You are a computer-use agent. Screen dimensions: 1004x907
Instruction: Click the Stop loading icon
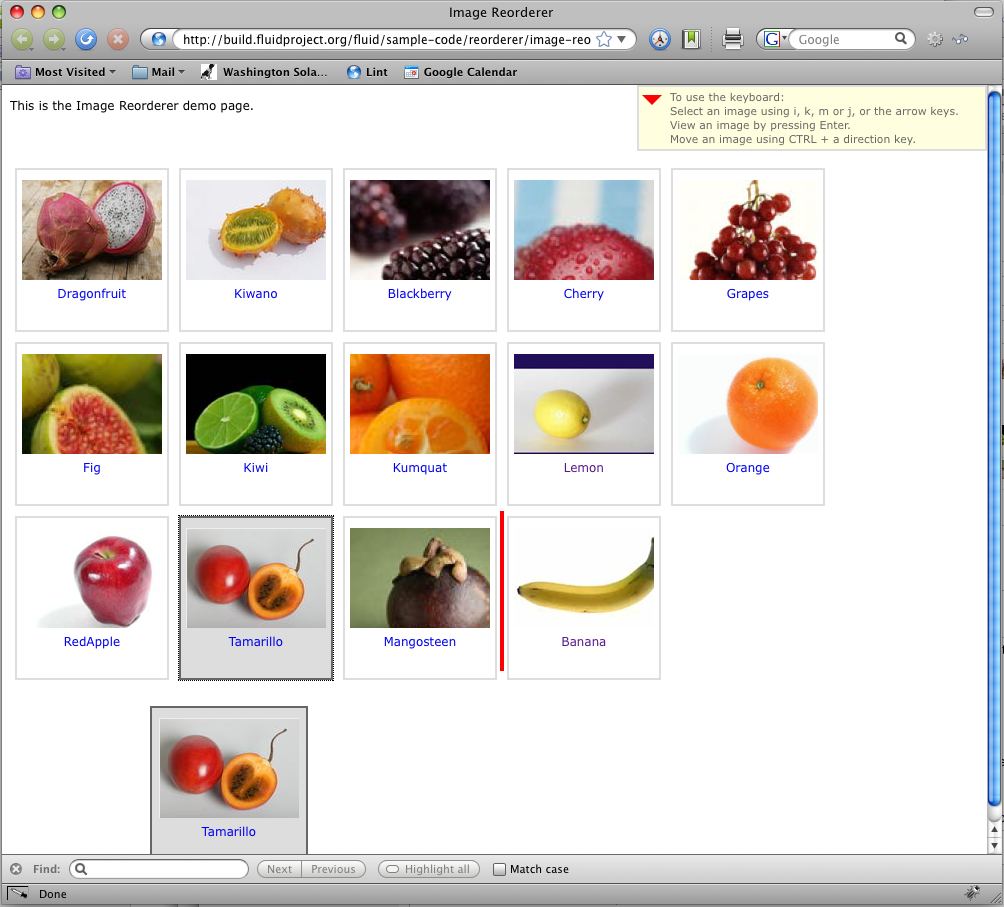pos(118,40)
